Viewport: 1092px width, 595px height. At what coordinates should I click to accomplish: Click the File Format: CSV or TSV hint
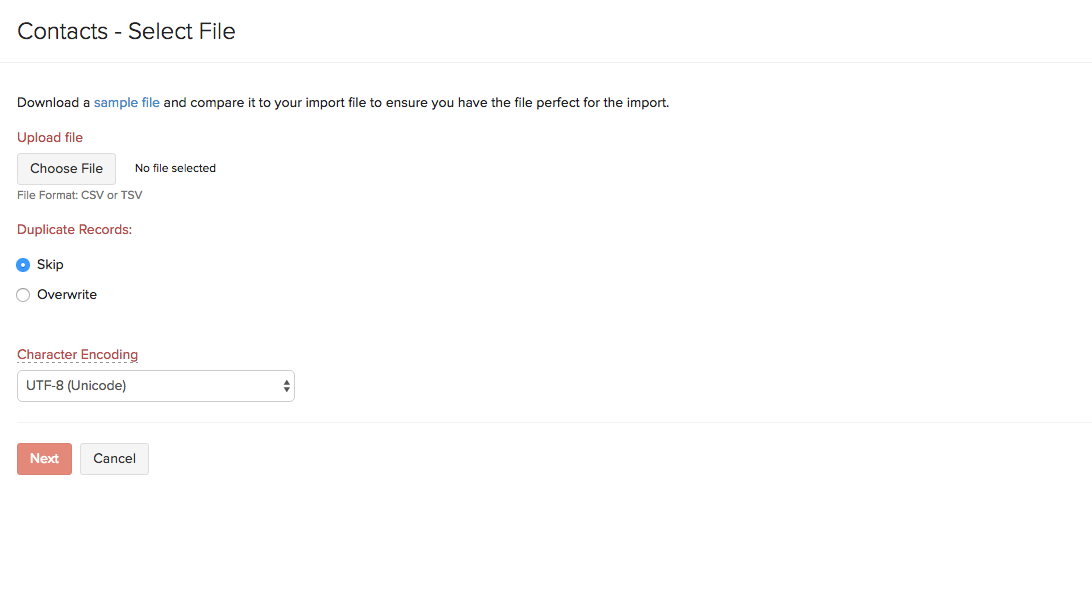pyautogui.click(x=79, y=195)
